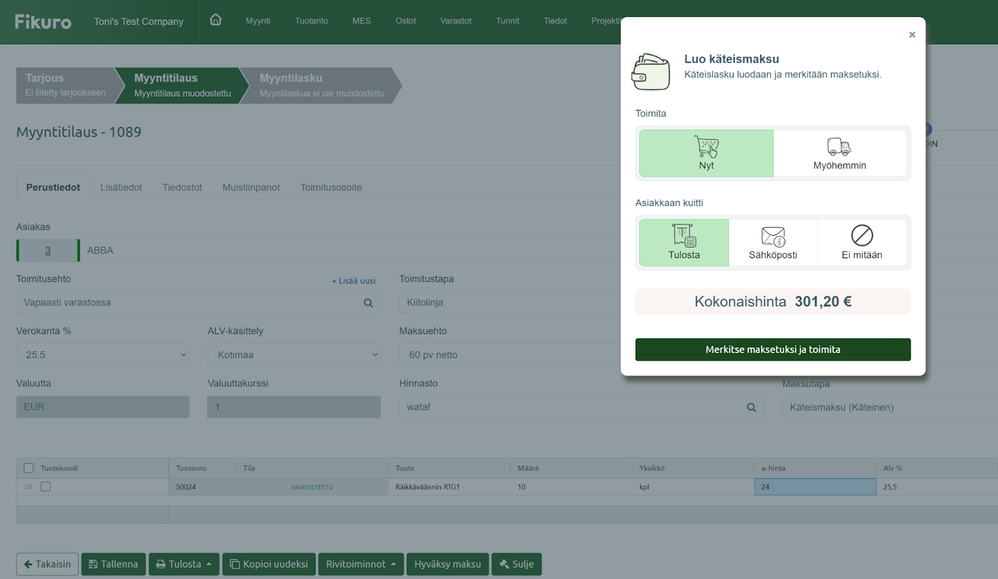Click the a-hinta cell with value 24
998x579 pixels.
click(x=815, y=487)
